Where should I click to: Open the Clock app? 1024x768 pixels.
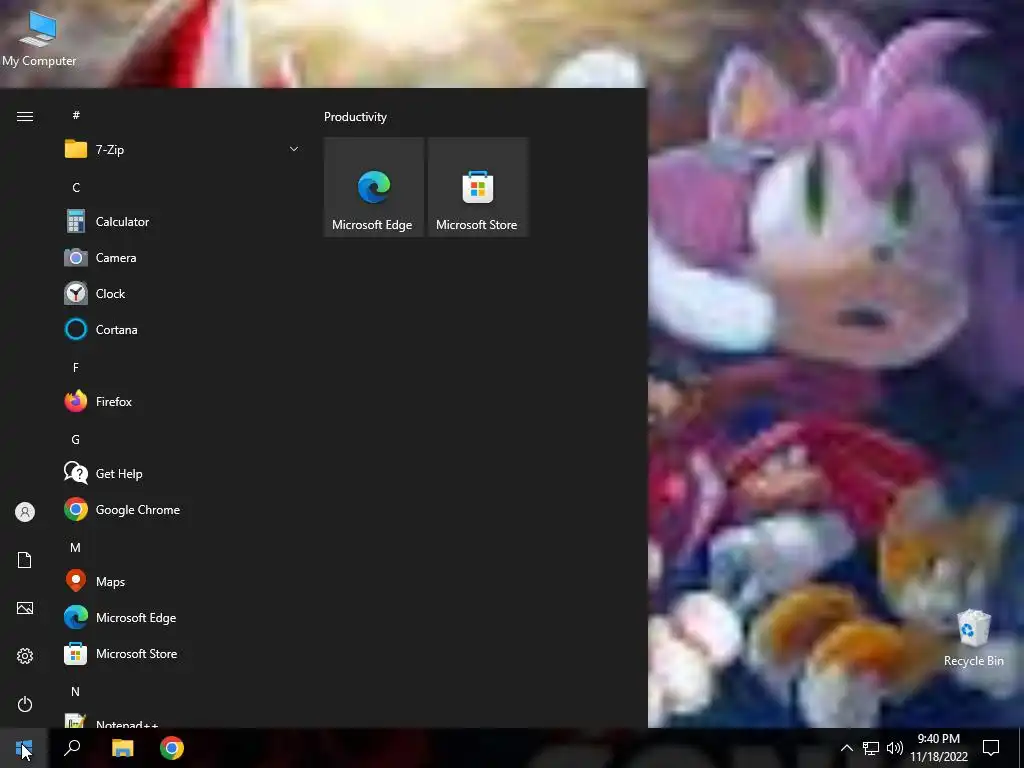182,294
